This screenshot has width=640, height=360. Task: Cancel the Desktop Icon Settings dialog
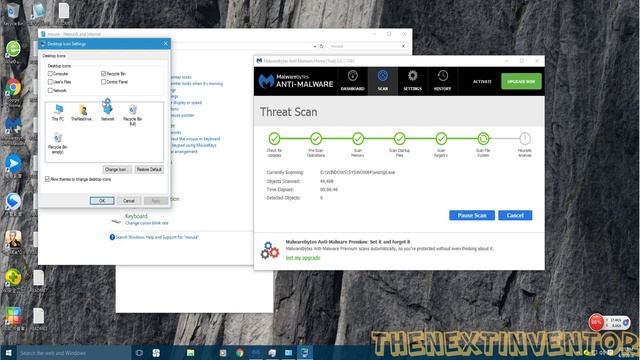coord(129,200)
